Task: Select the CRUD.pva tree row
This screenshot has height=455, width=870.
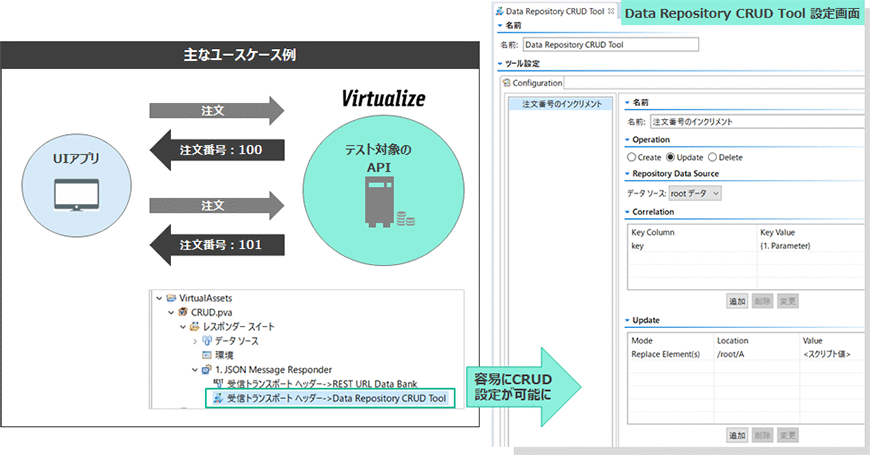Action: (x=211, y=312)
